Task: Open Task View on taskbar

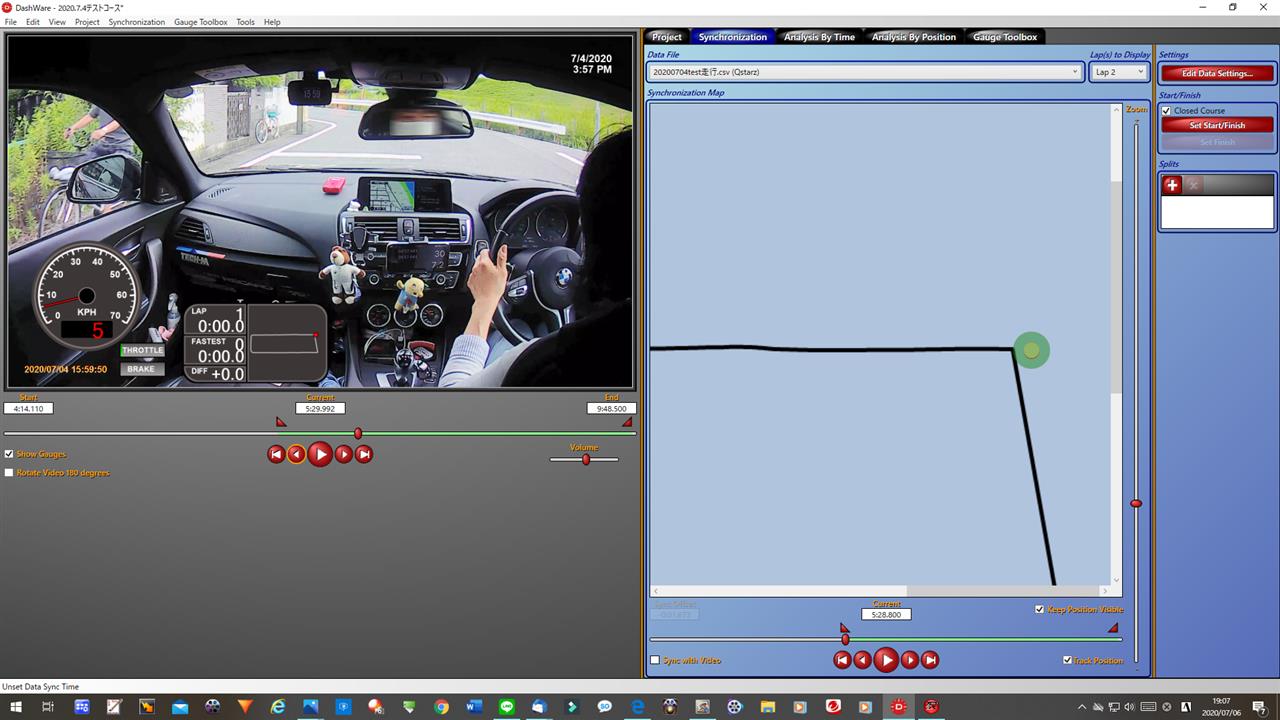Action: click(48, 706)
